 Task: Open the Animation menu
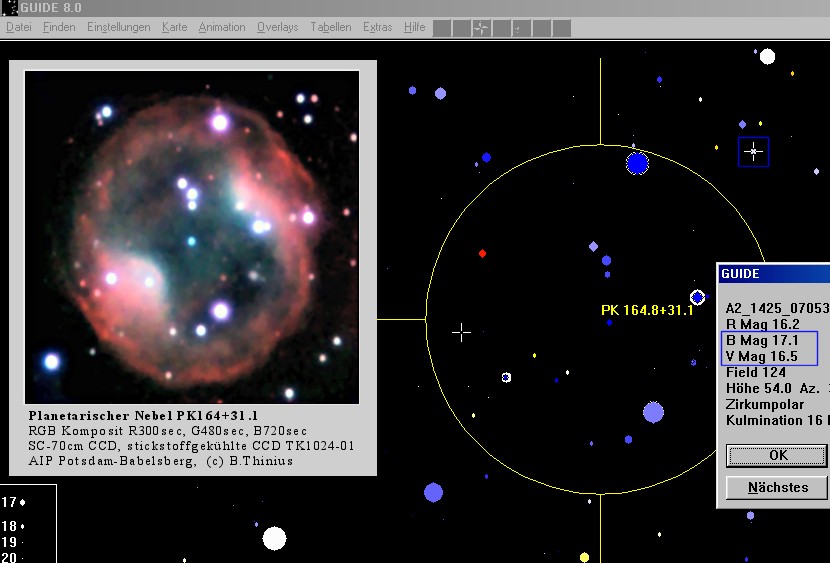221,27
